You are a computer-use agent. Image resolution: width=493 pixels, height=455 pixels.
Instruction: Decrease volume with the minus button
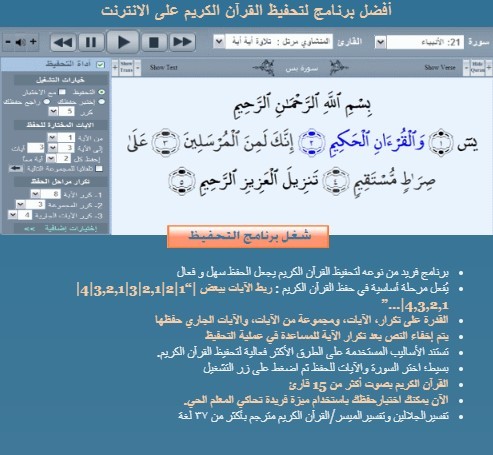click(x=8, y=42)
